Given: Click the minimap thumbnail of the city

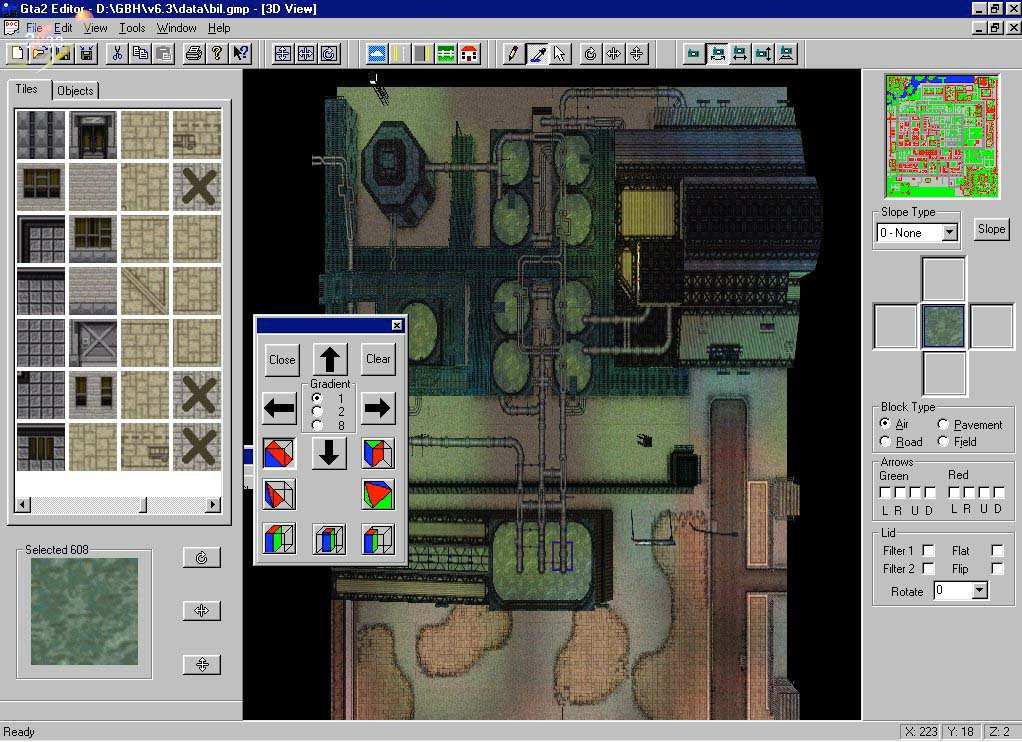Looking at the screenshot, I should (941, 136).
